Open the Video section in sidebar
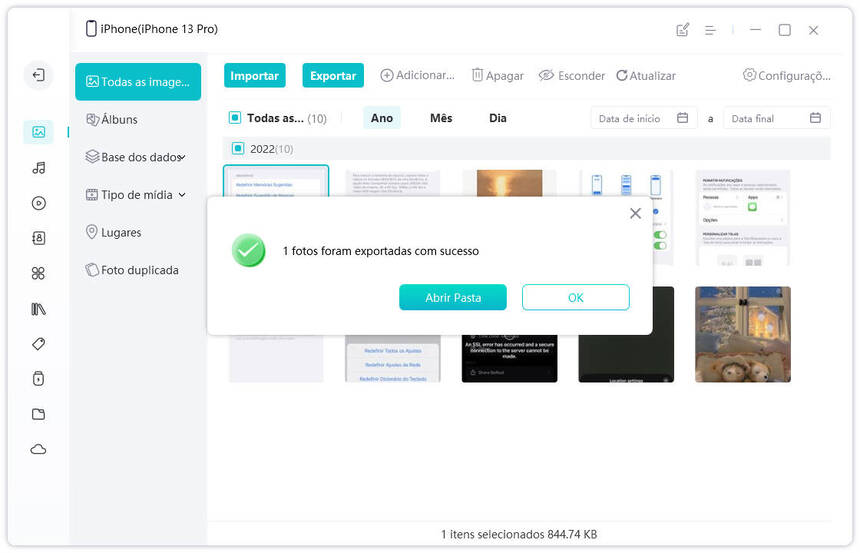 coord(38,203)
